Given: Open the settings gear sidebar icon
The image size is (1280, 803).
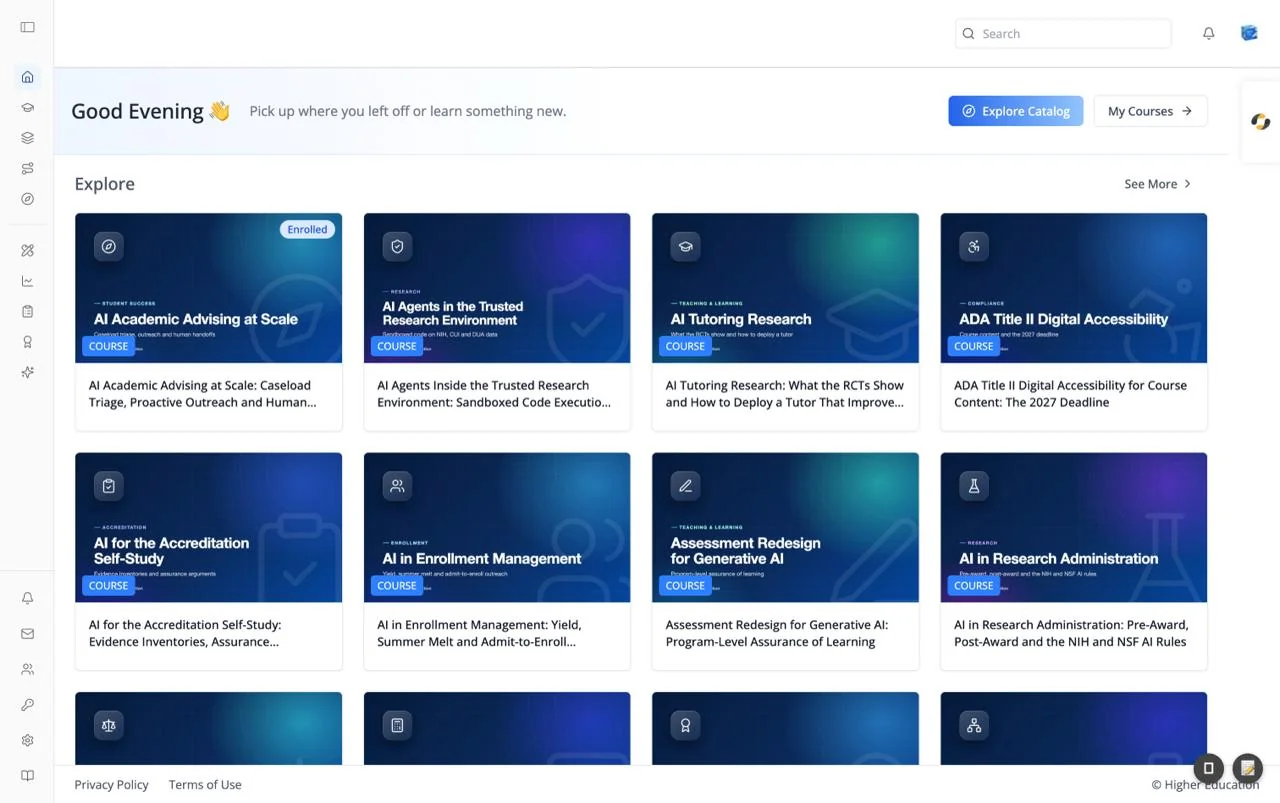Looking at the screenshot, I should click(x=27, y=741).
